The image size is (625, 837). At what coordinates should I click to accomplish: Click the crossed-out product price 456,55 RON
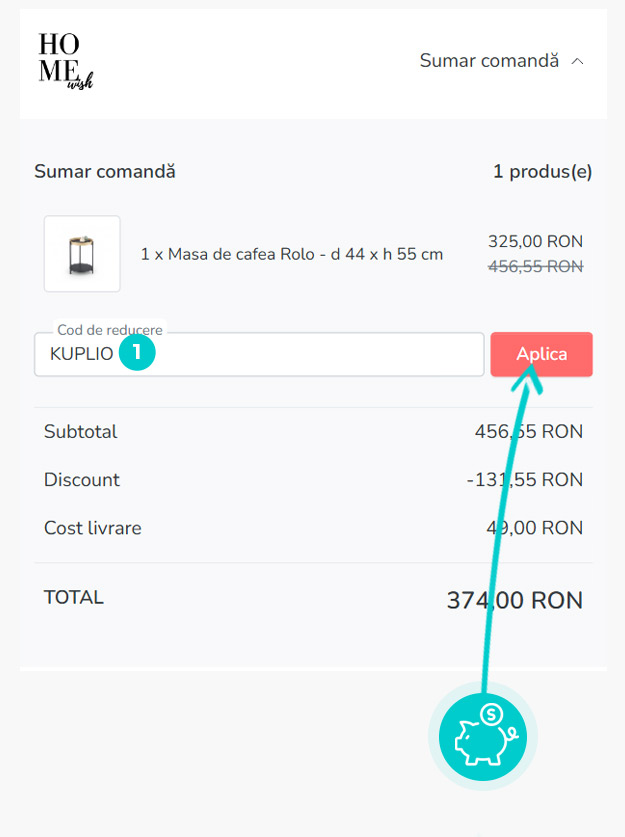tap(535, 266)
